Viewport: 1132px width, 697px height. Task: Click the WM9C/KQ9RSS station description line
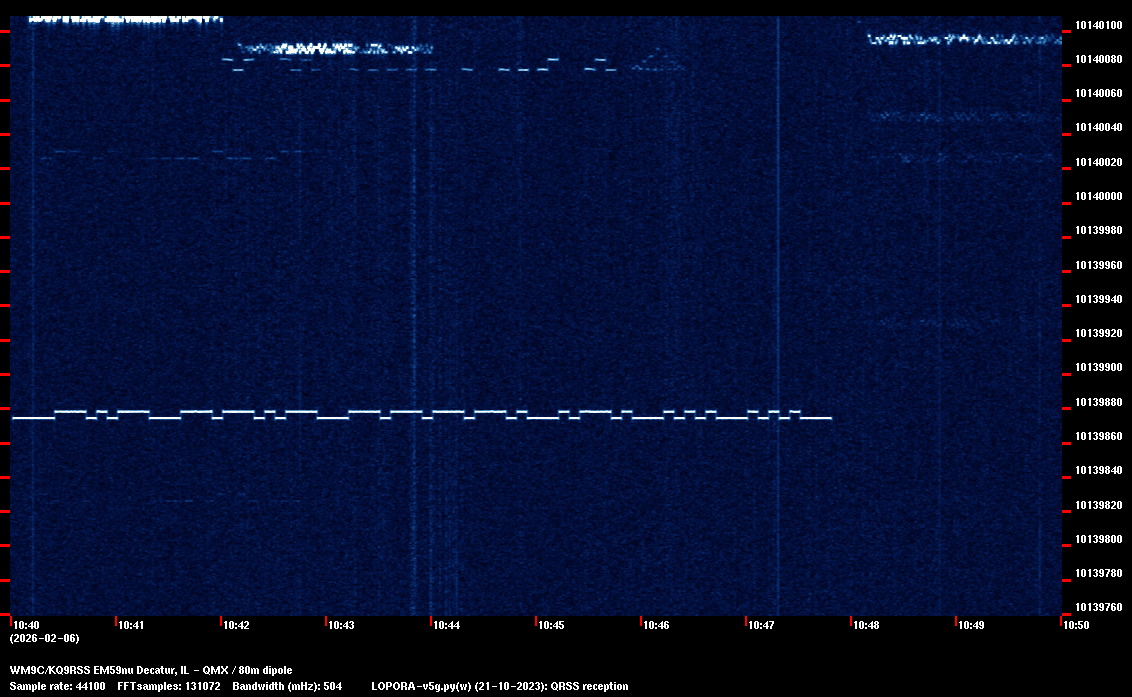pyautogui.click(x=151, y=670)
